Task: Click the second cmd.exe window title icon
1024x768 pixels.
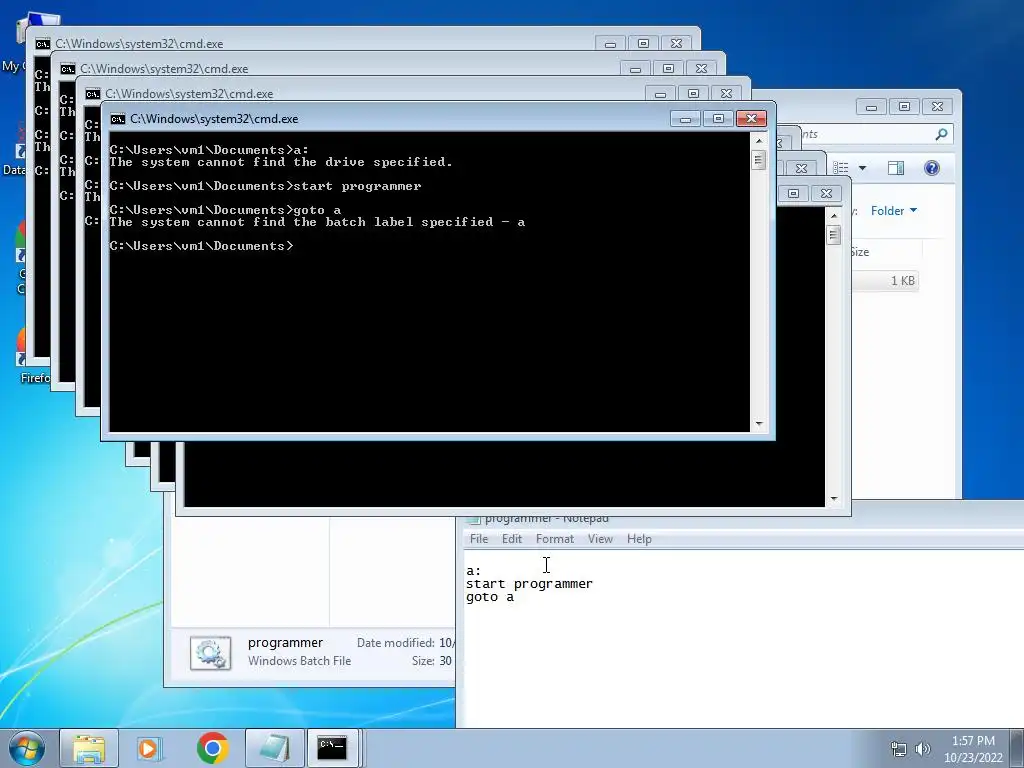Action: coord(67,69)
